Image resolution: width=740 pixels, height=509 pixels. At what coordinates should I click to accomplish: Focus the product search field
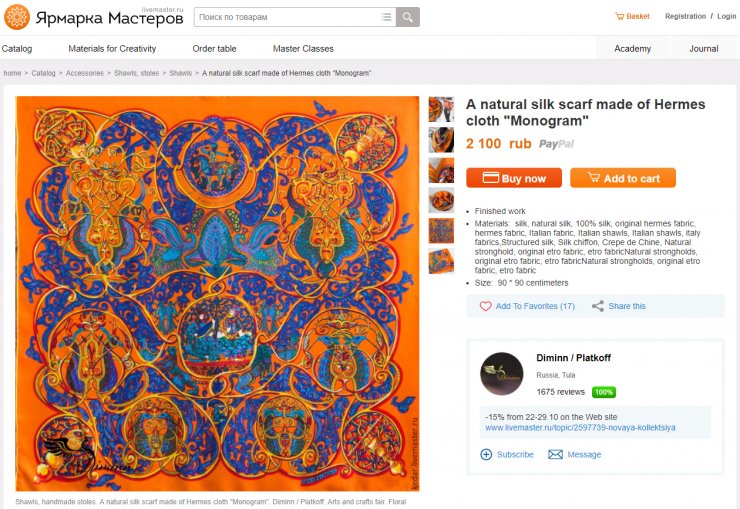pyautogui.click(x=288, y=17)
